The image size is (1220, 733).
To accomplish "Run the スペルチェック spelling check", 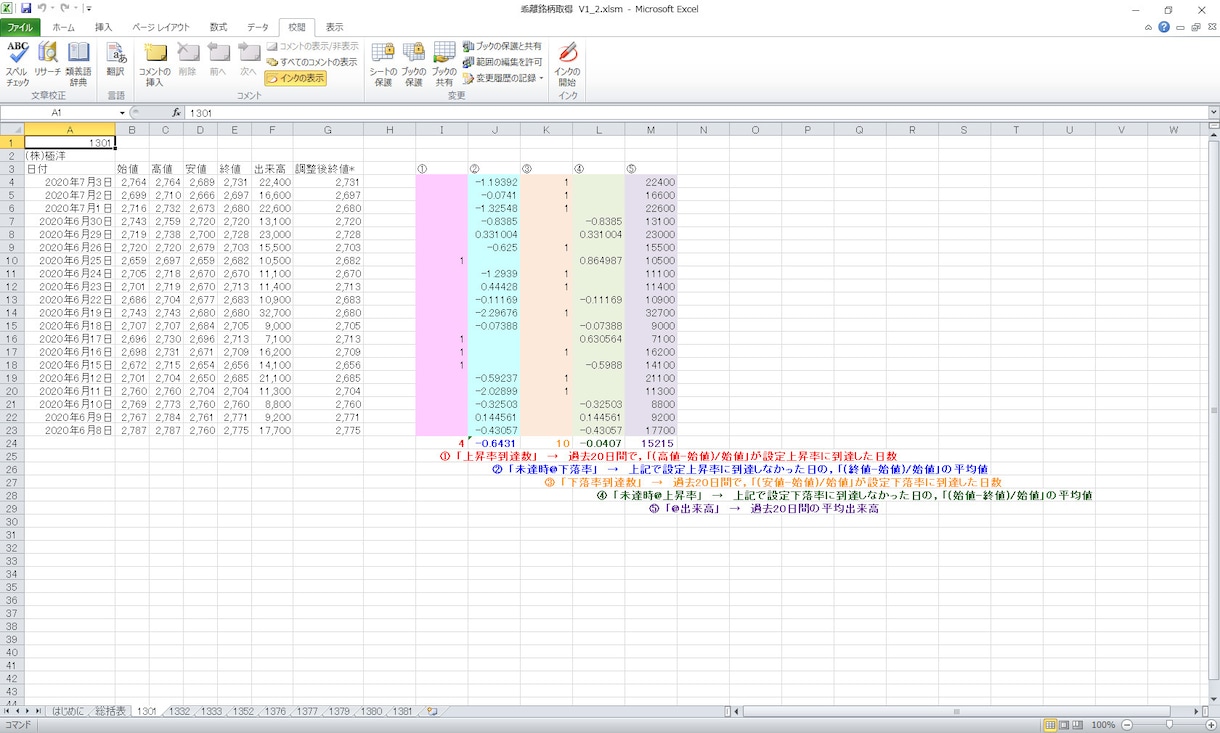I will [x=18, y=65].
